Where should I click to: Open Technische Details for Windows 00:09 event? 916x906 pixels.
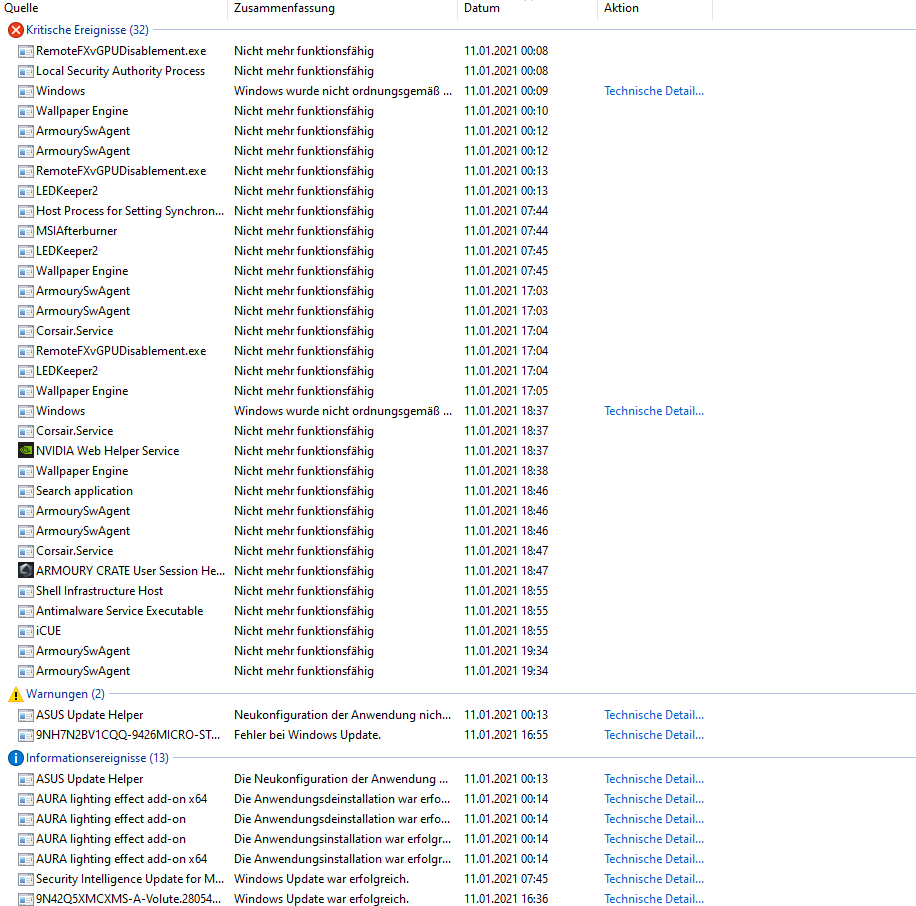click(654, 91)
